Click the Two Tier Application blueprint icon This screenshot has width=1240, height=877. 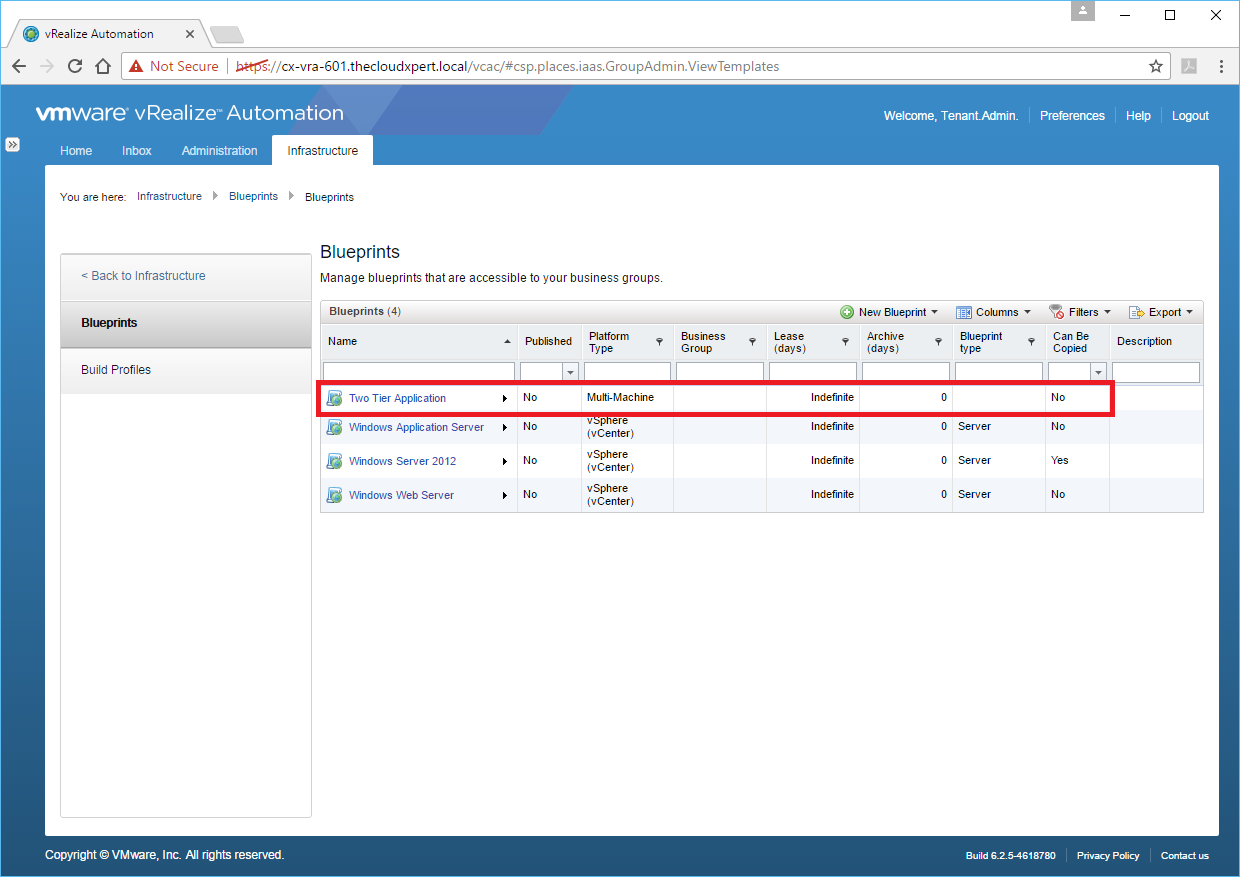334,398
